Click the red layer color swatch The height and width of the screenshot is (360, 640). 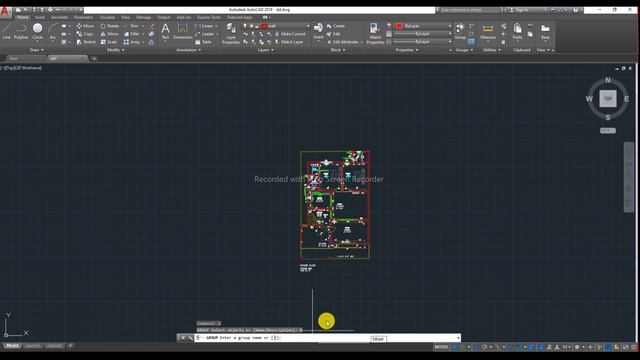coord(264,26)
